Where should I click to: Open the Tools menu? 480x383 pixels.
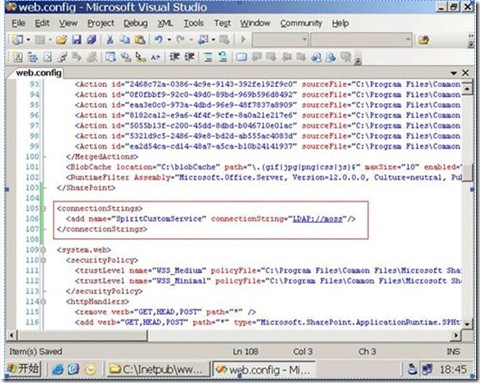194,23
